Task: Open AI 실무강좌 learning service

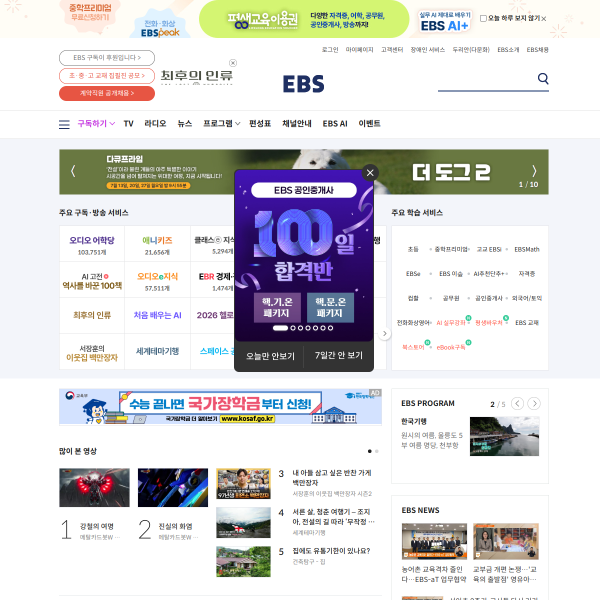Action: click(x=452, y=323)
